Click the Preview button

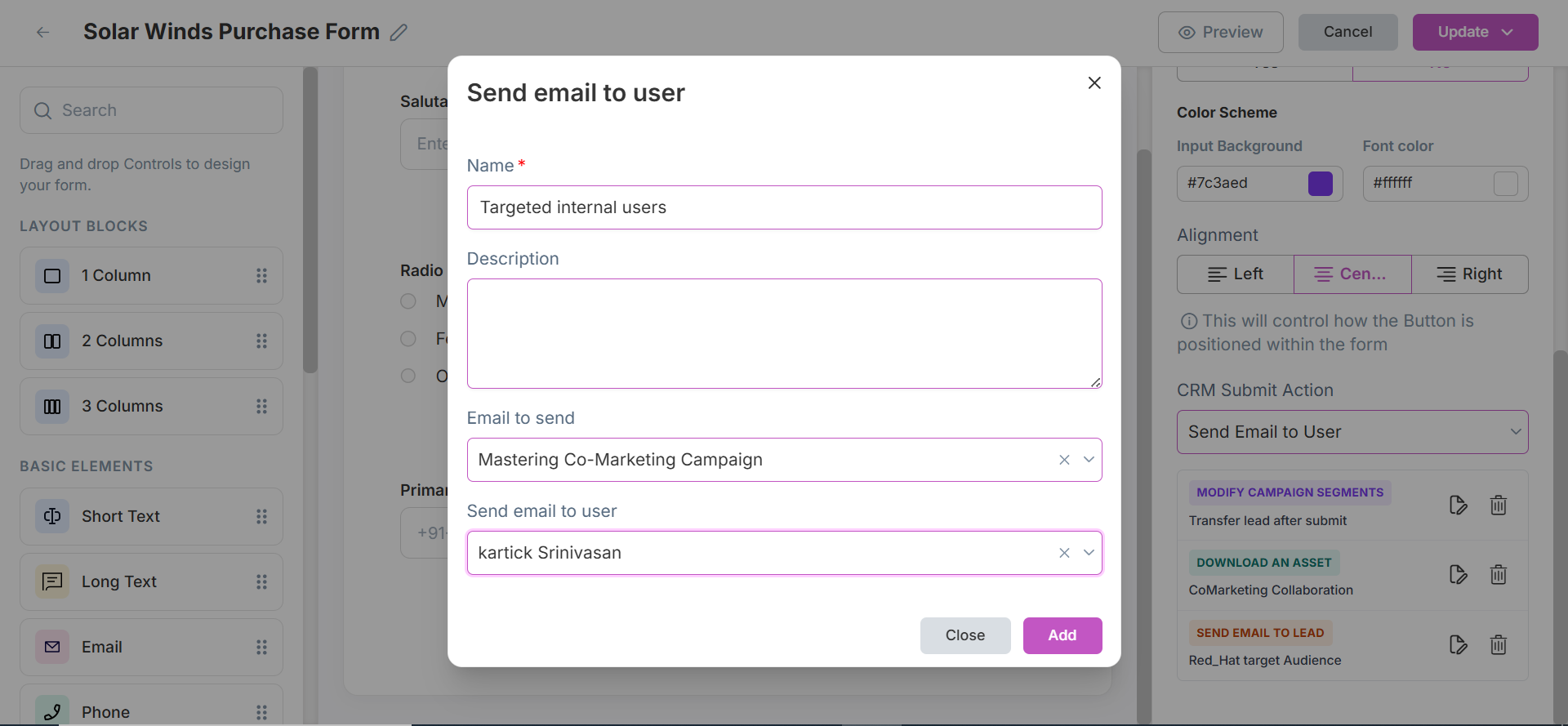tap(1221, 32)
